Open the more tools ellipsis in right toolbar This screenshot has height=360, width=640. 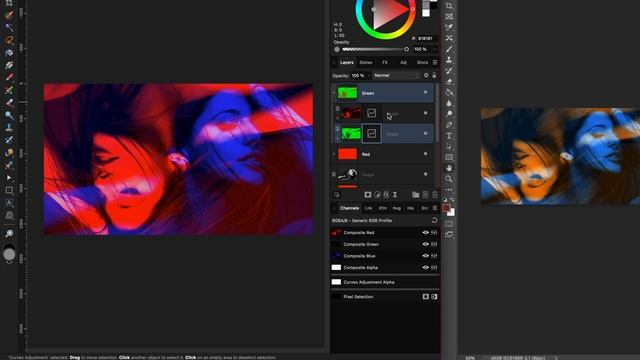tap(449, 190)
